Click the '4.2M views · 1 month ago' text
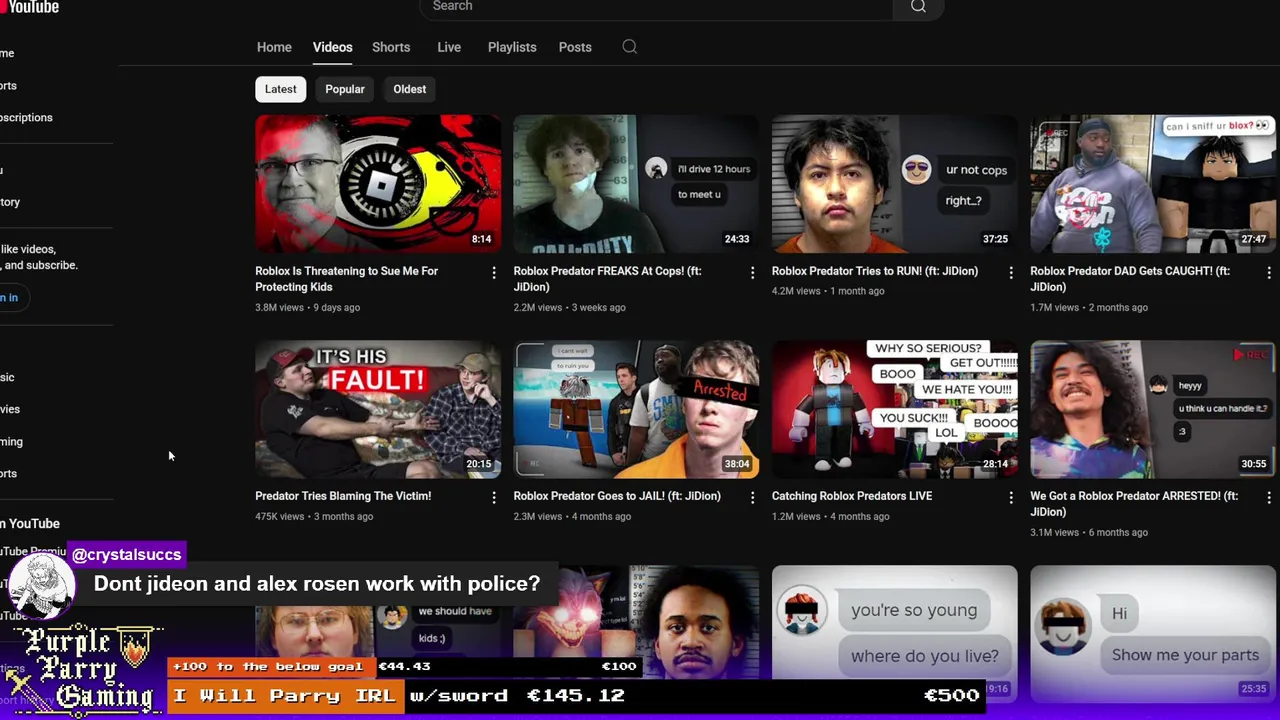Image resolution: width=1280 pixels, height=720 pixels. coord(828,291)
